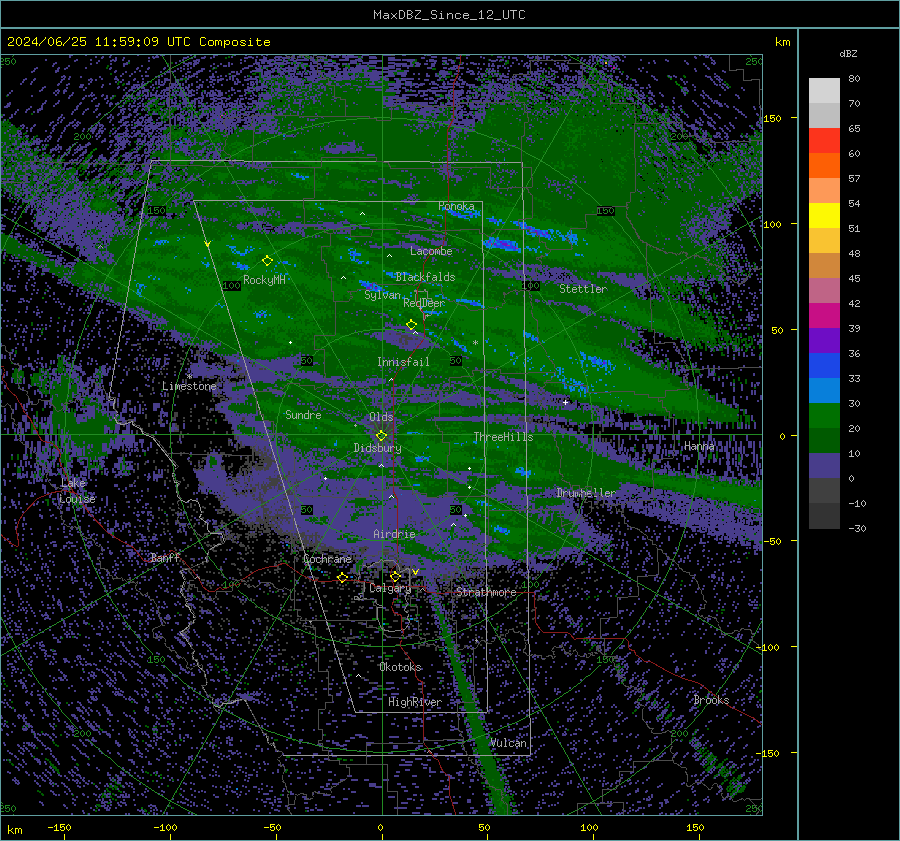Click the 80 value on dBZ scale
The image size is (900, 841).
click(x=854, y=79)
